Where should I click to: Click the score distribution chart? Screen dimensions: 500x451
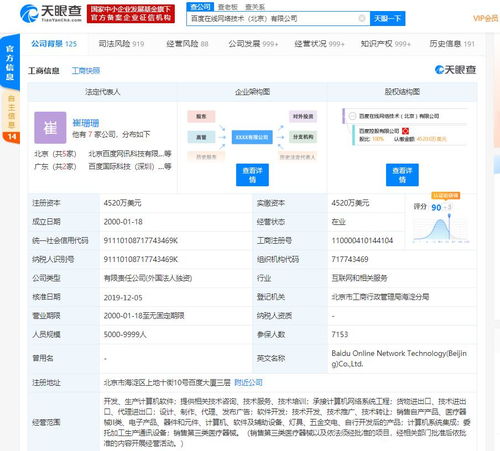click(x=441, y=229)
